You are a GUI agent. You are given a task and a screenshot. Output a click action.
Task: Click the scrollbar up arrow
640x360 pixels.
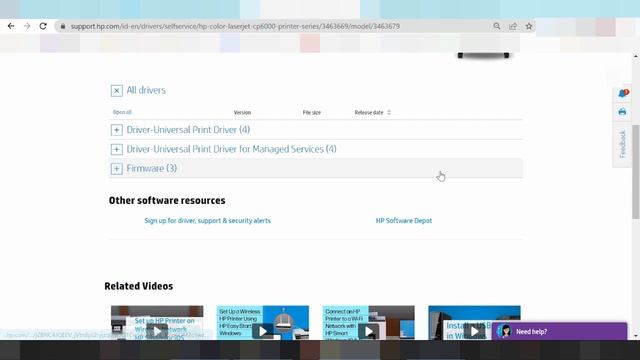(636, 56)
